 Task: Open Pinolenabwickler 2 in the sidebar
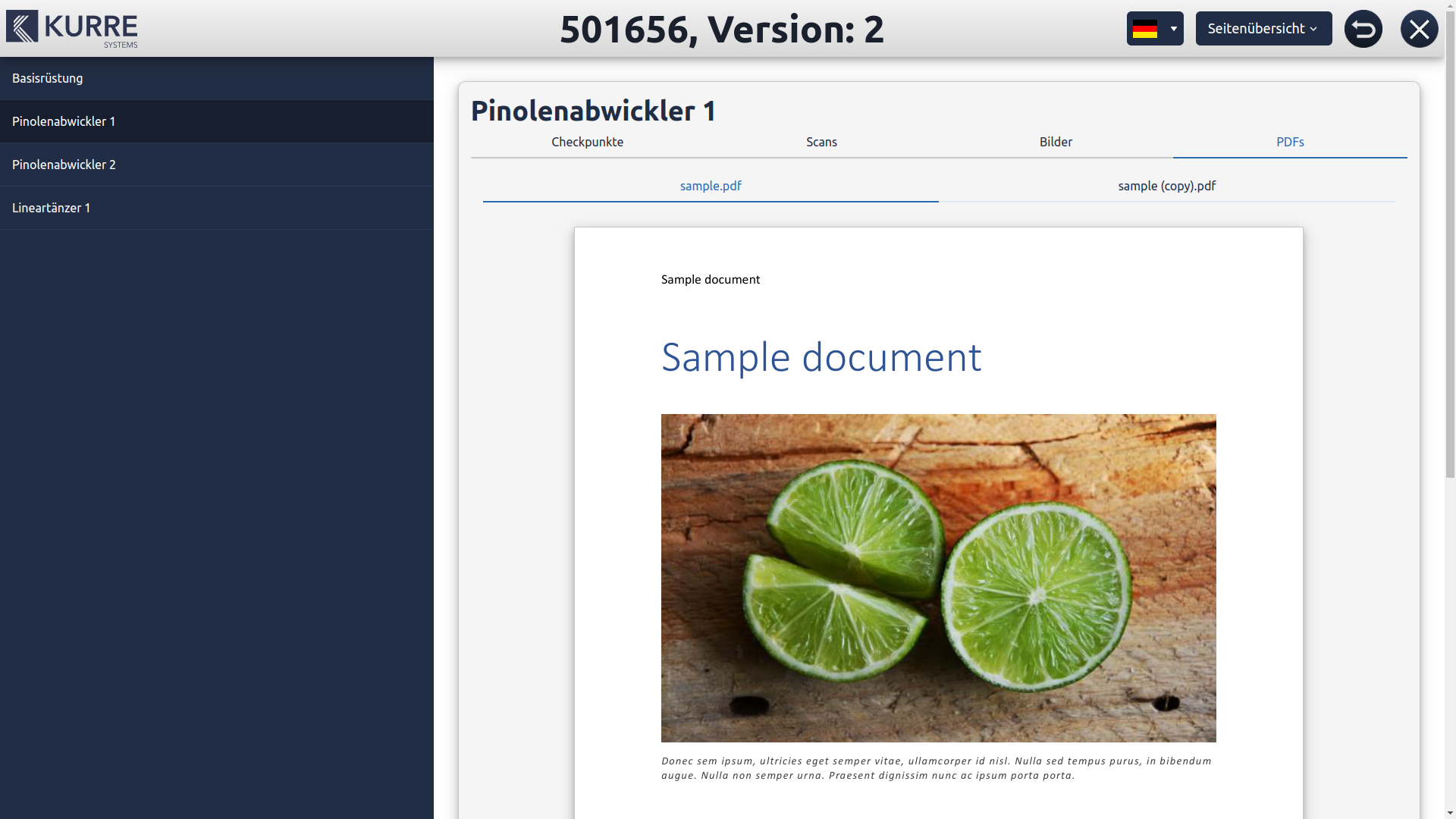coord(216,165)
